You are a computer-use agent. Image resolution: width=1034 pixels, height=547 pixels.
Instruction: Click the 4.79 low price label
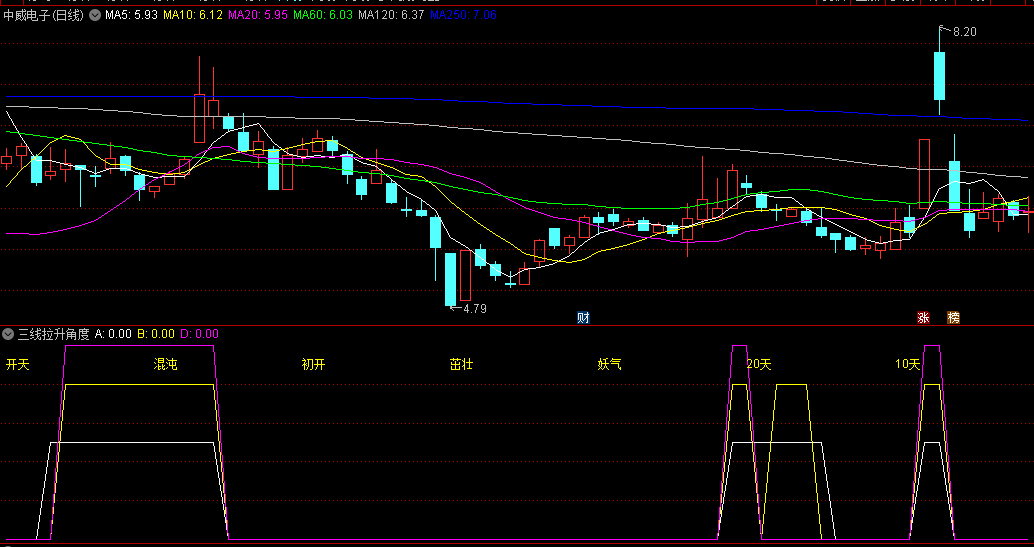pyautogui.click(x=475, y=308)
